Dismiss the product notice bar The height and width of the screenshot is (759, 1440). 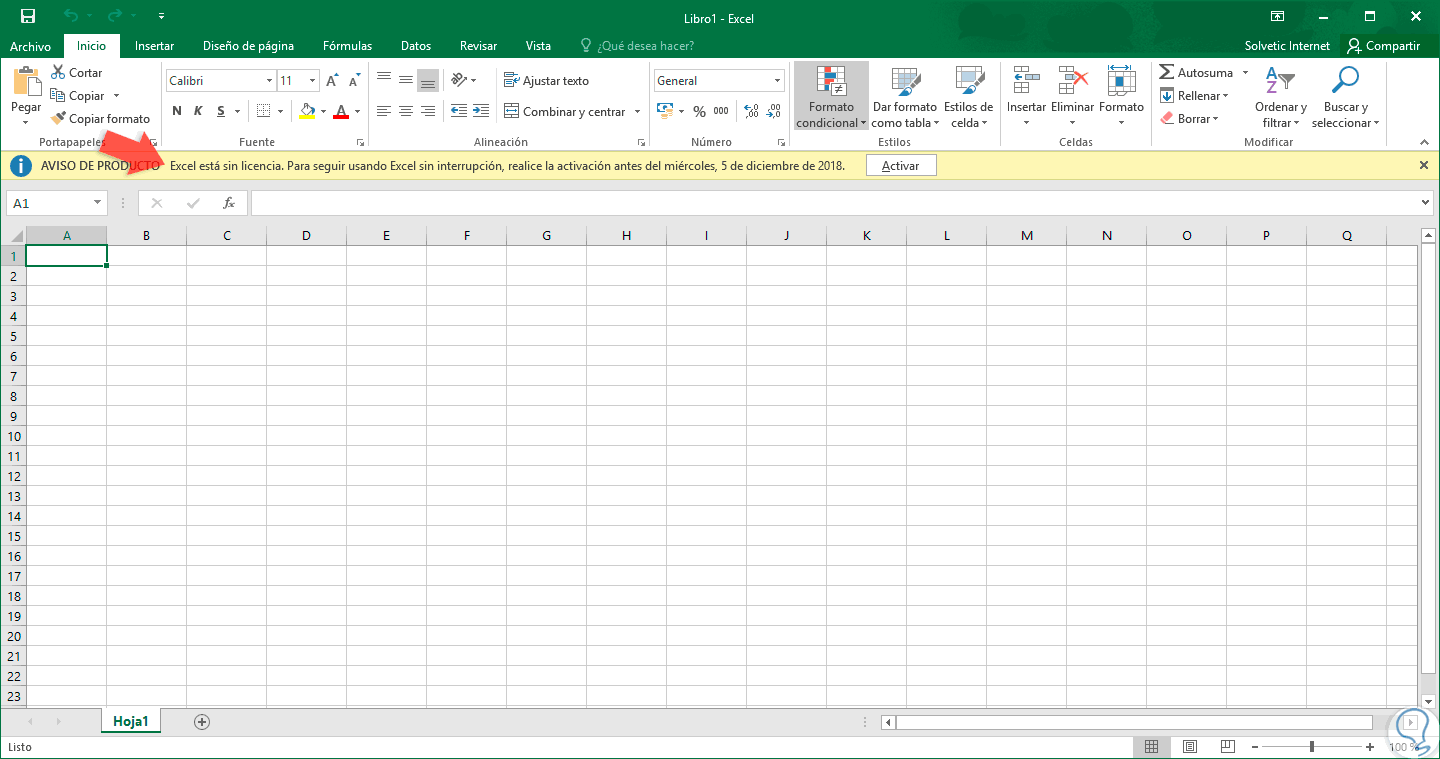(x=1424, y=165)
